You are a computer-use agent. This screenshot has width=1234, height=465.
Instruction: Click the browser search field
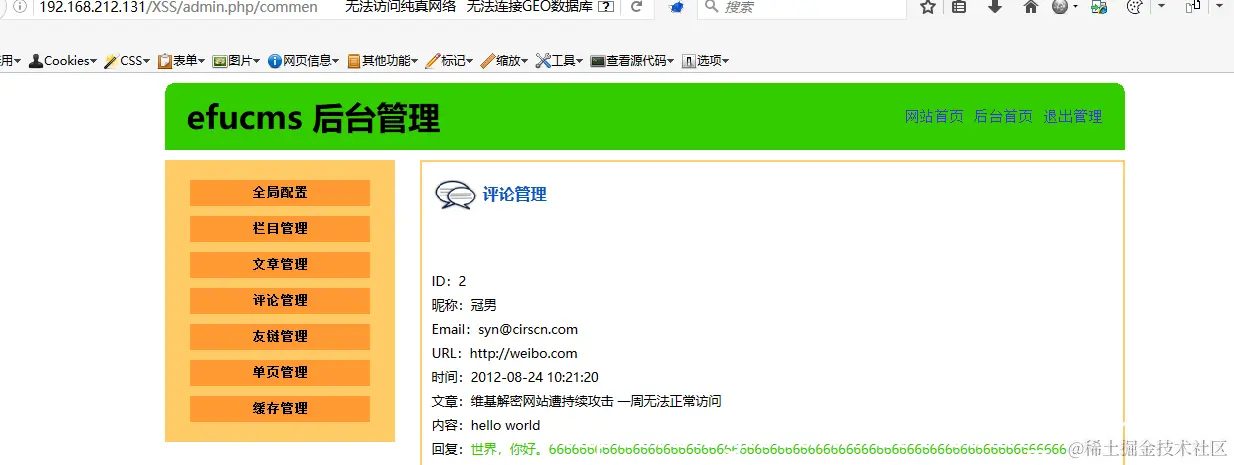tap(801, 7)
